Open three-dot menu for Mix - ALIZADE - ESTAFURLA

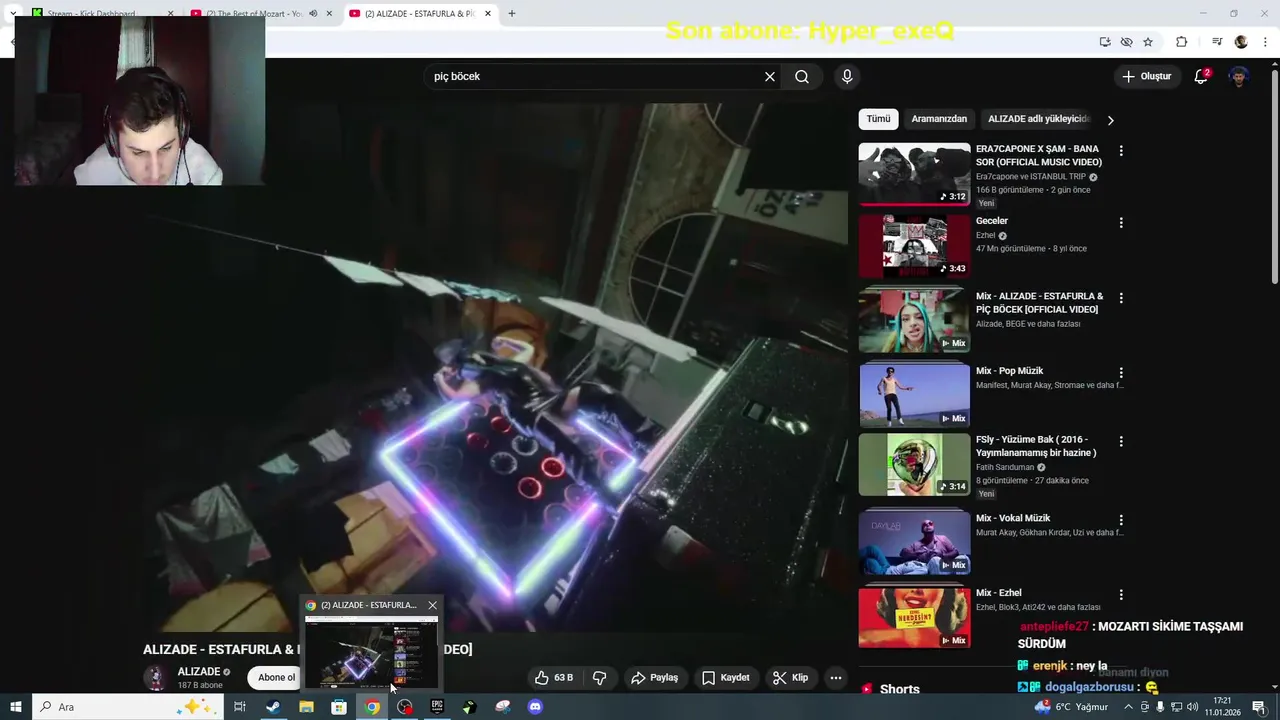click(x=1121, y=298)
